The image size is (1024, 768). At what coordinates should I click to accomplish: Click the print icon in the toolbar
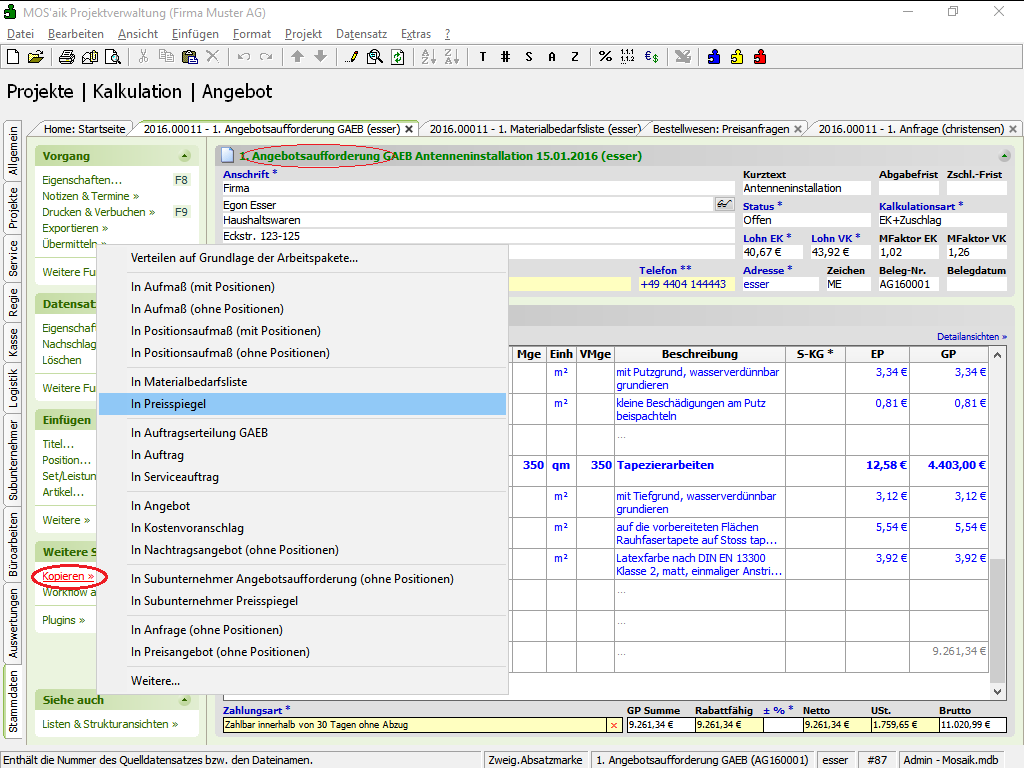[x=69, y=57]
